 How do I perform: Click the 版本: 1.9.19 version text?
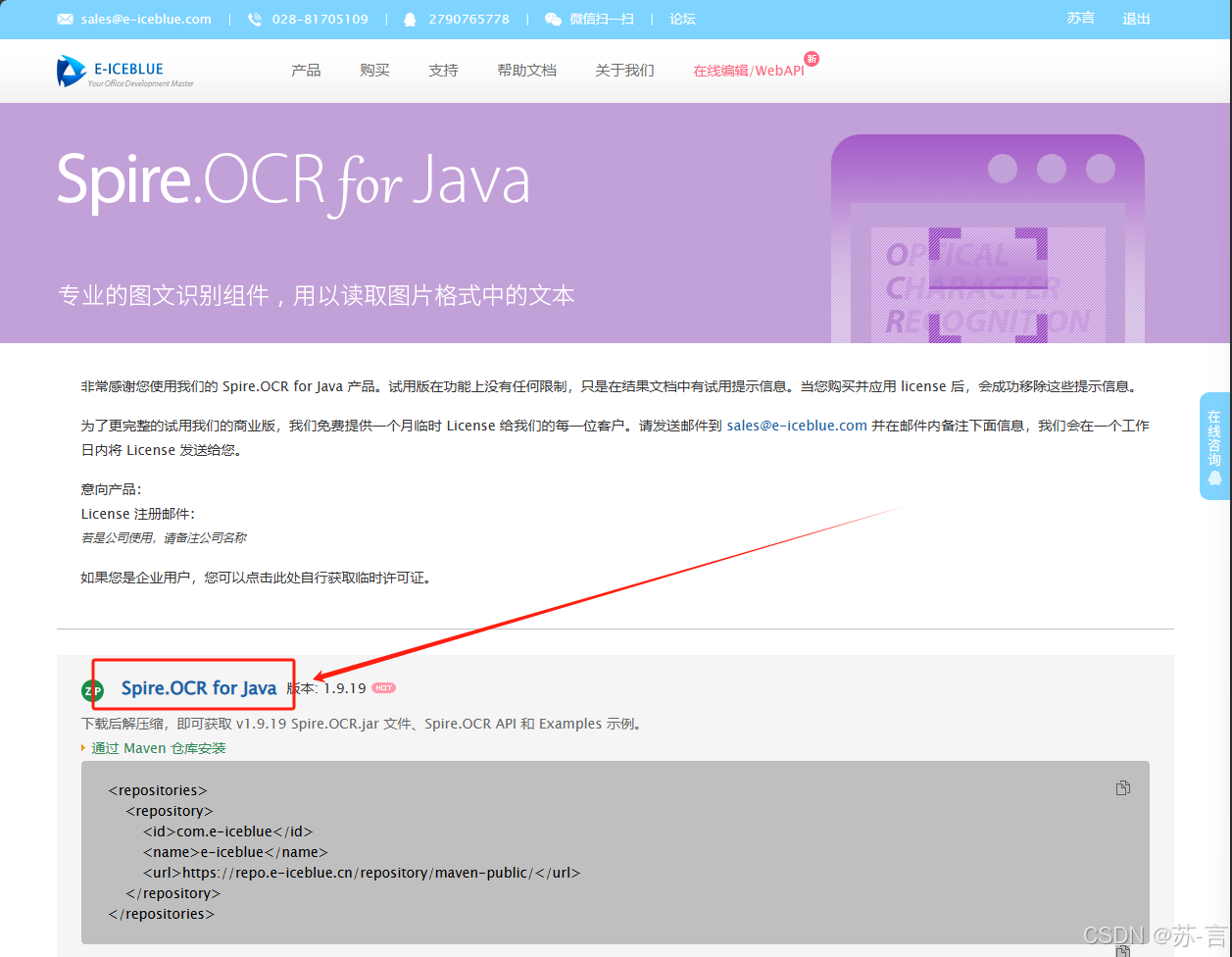click(326, 688)
